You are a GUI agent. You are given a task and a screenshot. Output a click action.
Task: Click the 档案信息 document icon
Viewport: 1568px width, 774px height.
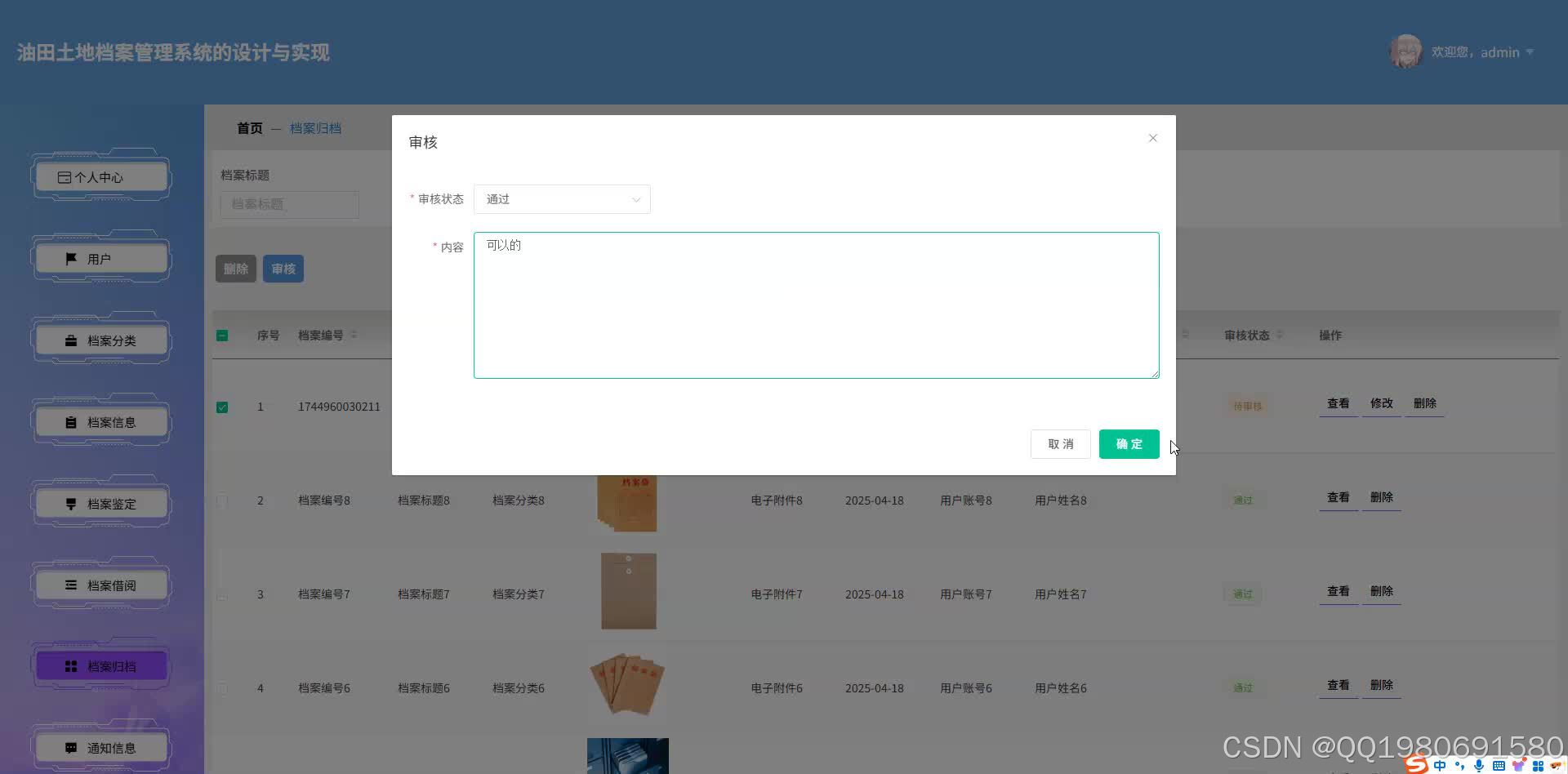69,422
